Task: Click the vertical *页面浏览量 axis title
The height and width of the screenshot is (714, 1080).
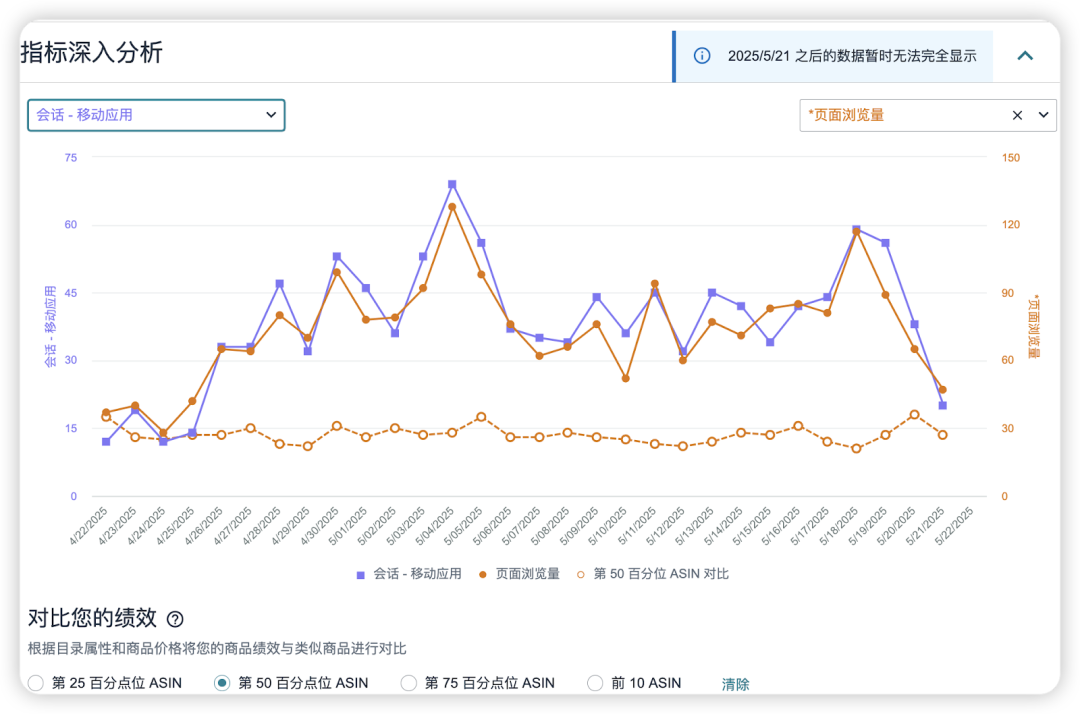Action: (x=1033, y=327)
